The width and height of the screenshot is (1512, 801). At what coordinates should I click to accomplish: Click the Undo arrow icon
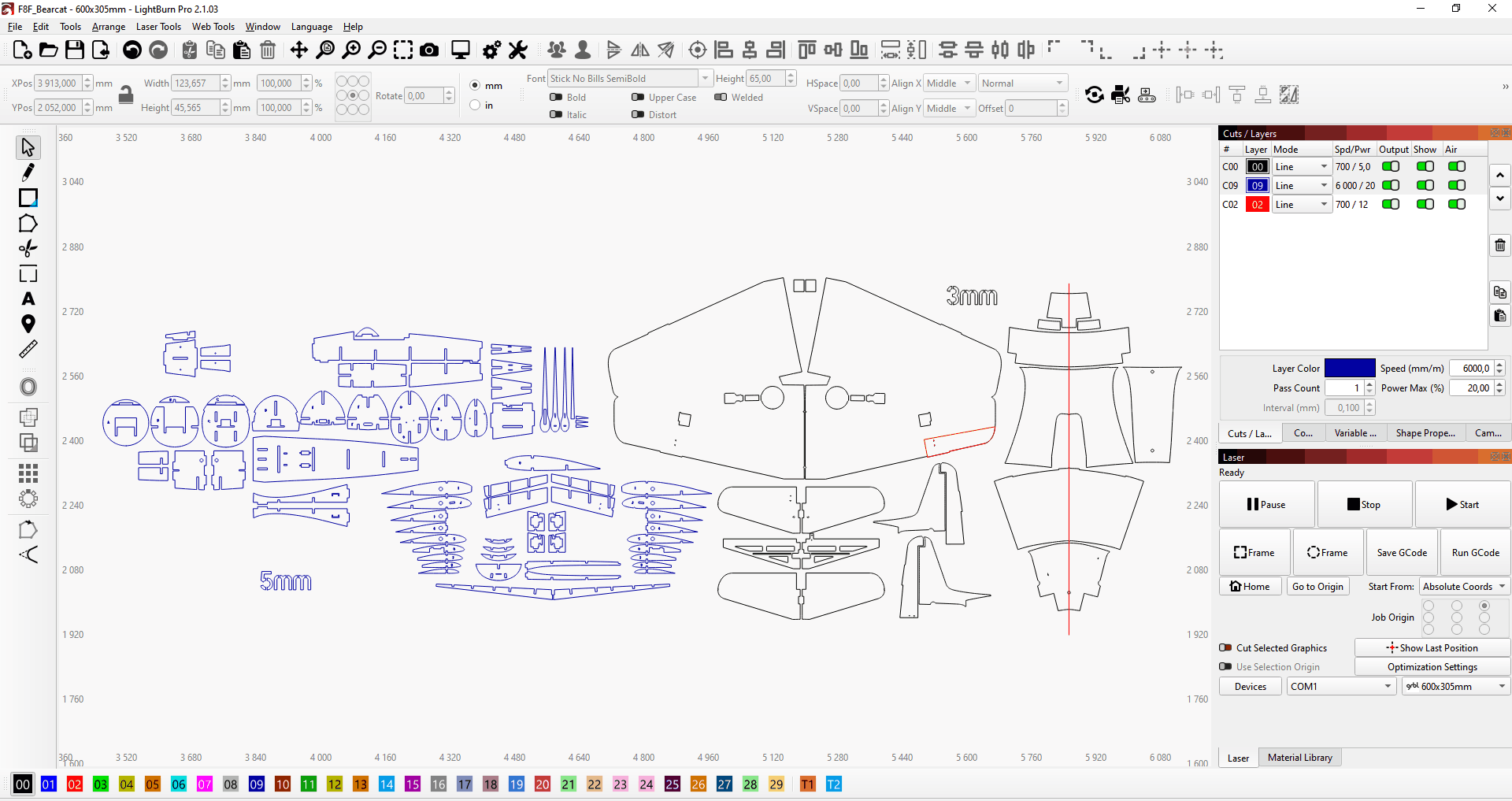pos(132,50)
